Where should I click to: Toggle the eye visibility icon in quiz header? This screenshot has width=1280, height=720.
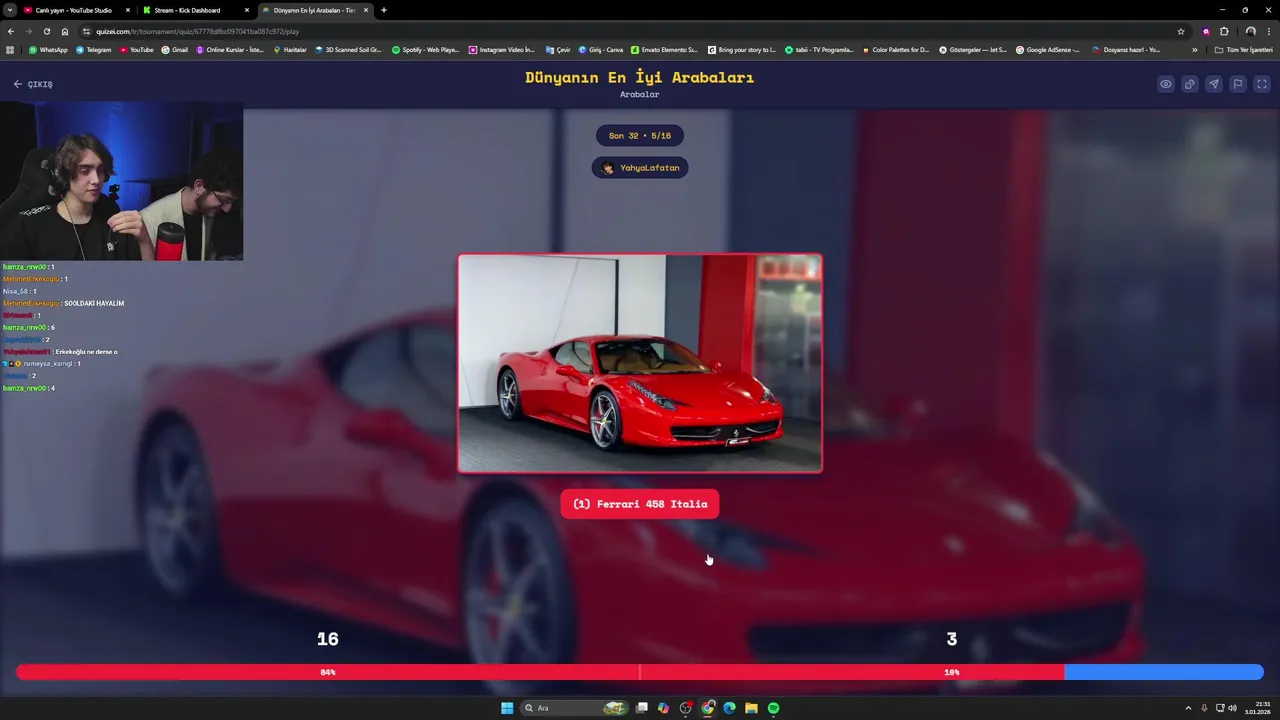click(1166, 84)
